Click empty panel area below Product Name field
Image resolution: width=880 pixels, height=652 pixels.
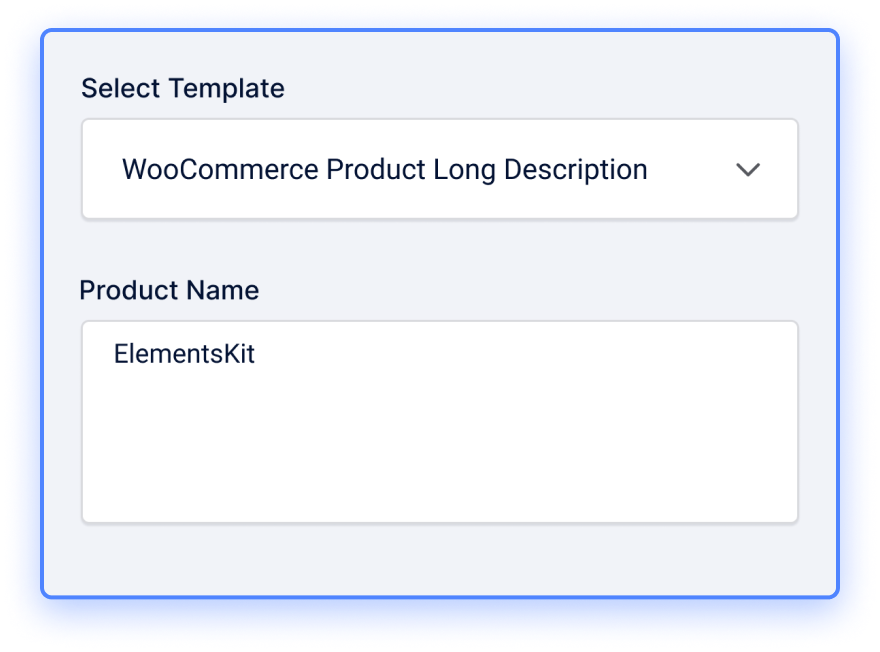pos(439,558)
